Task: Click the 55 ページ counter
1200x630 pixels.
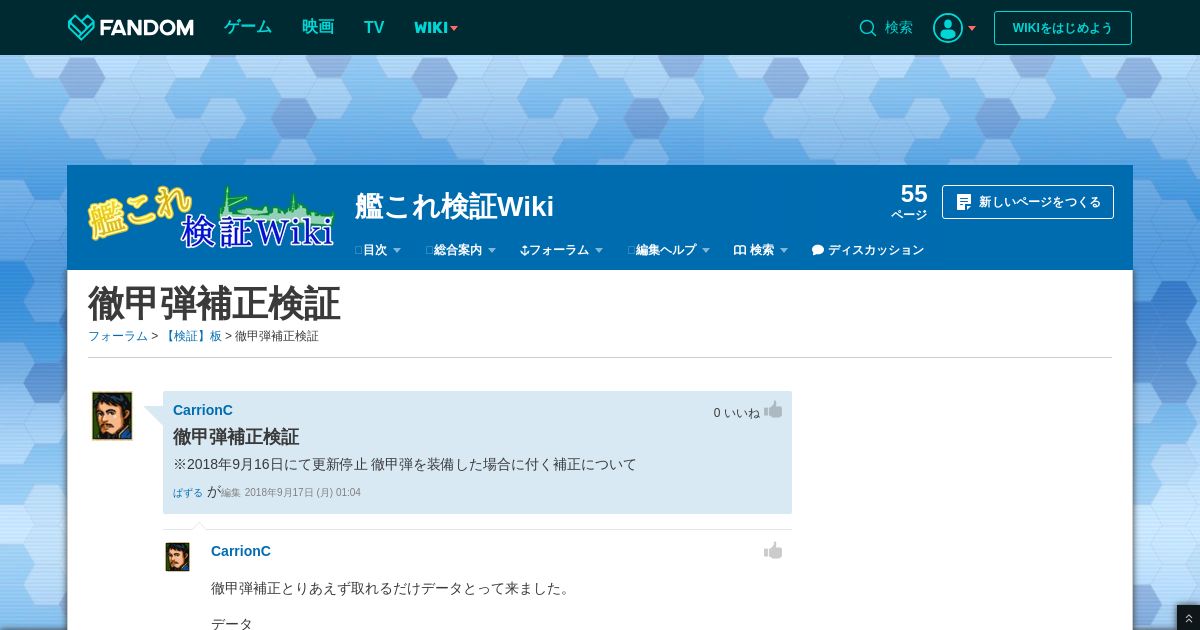Action: 910,201
